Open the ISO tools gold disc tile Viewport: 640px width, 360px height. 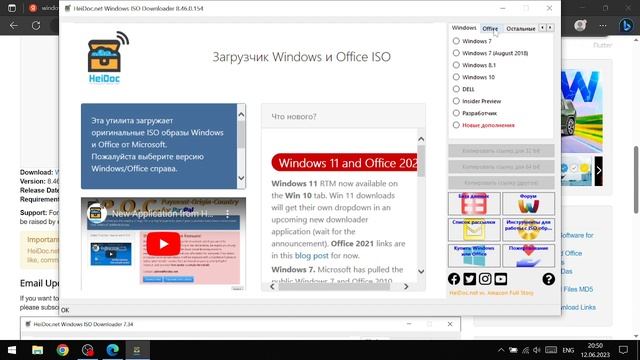528,230
